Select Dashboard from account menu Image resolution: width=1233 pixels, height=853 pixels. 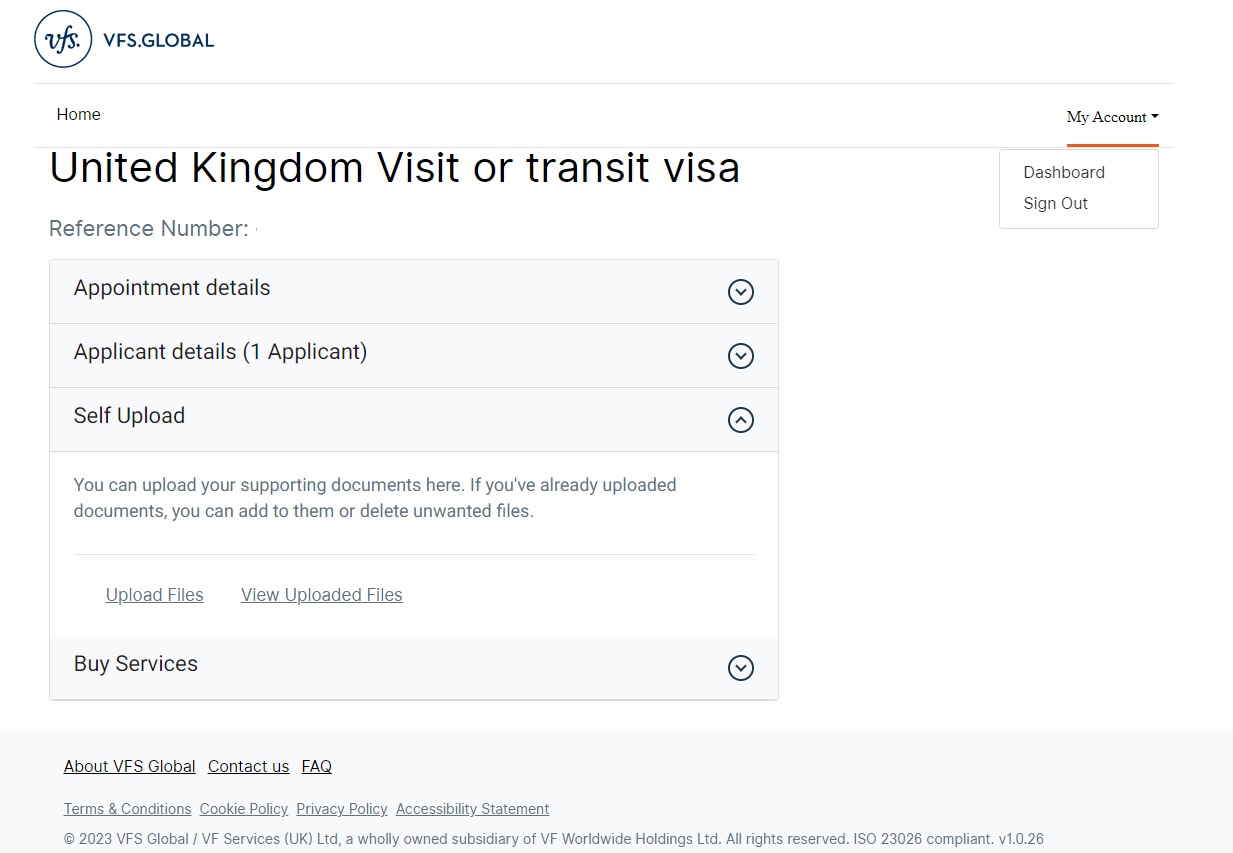[1064, 172]
